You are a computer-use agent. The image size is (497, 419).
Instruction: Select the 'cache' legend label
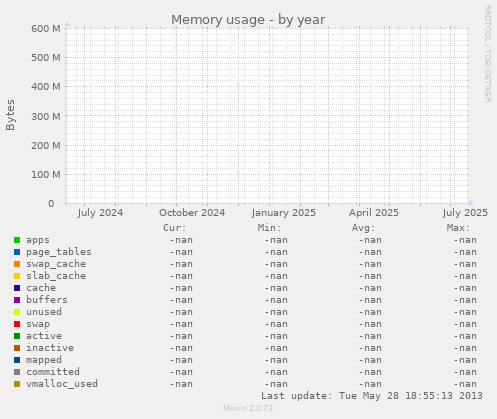click(41, 288)
